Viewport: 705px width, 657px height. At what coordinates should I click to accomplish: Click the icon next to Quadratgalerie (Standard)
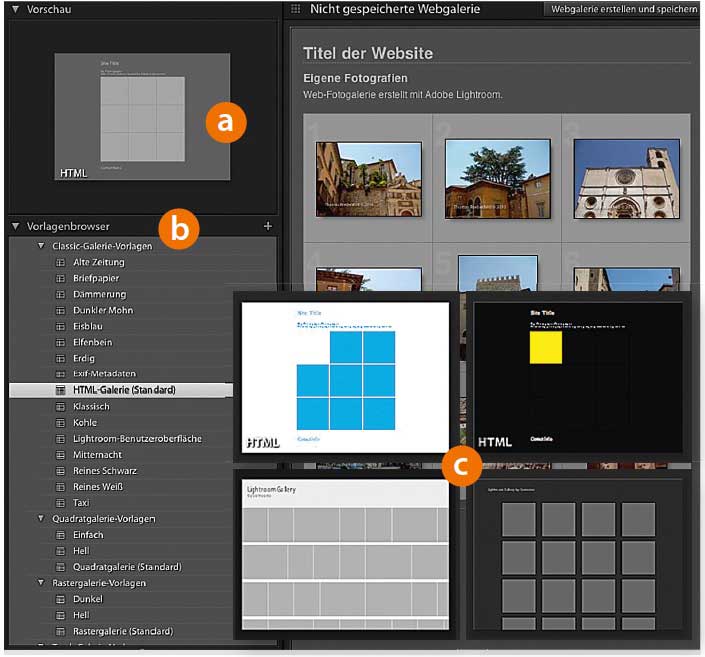point(59,567)
